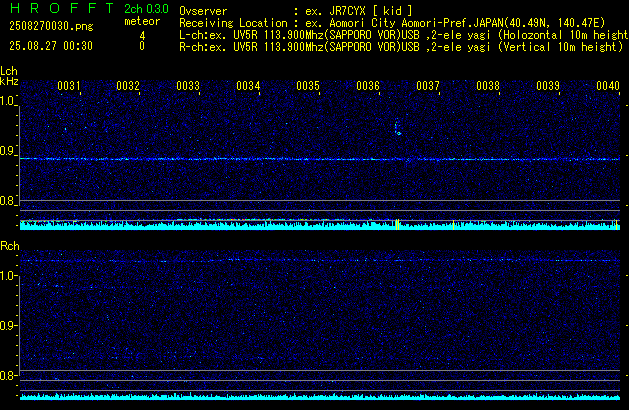The height and width of the screenshot is (410, 629).
Task: Click the file name '2508270030.png'
Action: [x=51, y=26]
